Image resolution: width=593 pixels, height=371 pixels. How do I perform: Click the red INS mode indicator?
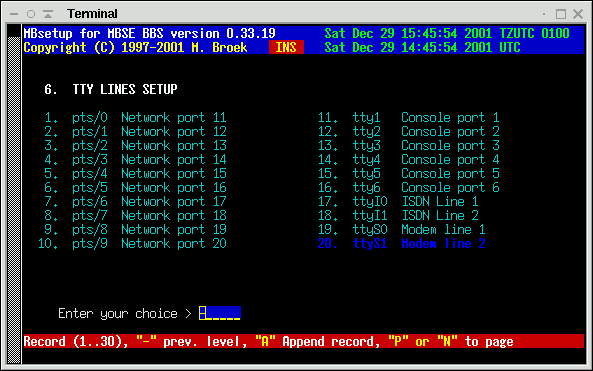(x=286, y=47)
